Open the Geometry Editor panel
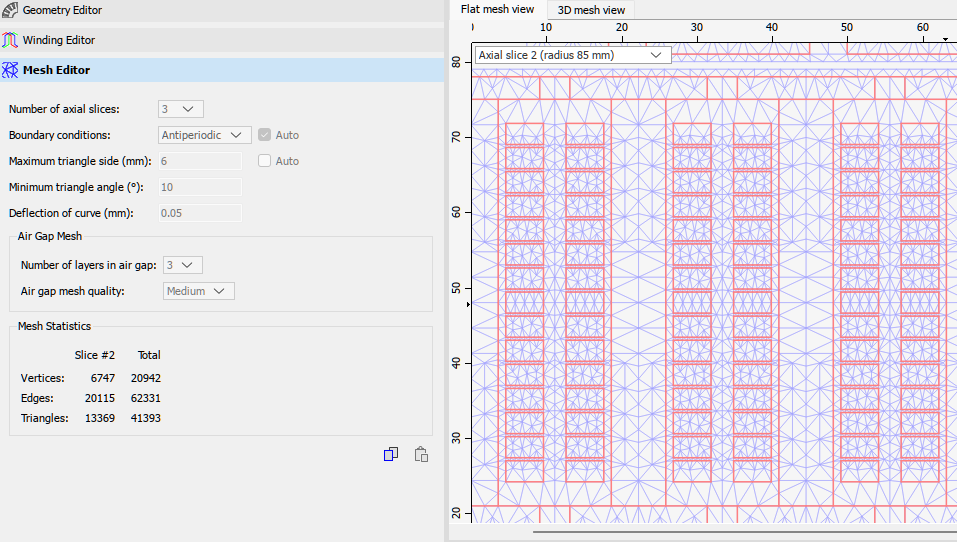The height and width of the screenshot is (542, 957). (x=222, y=10)
